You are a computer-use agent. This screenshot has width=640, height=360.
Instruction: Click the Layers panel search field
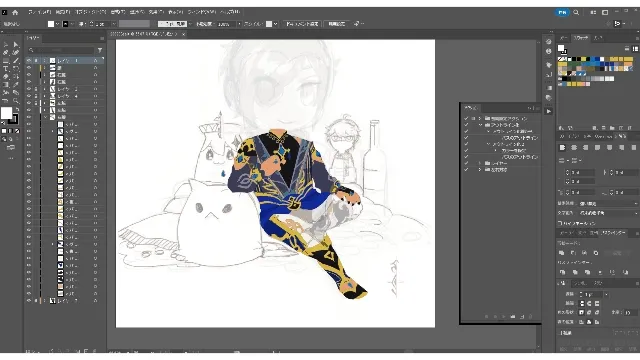coord(61,50)
